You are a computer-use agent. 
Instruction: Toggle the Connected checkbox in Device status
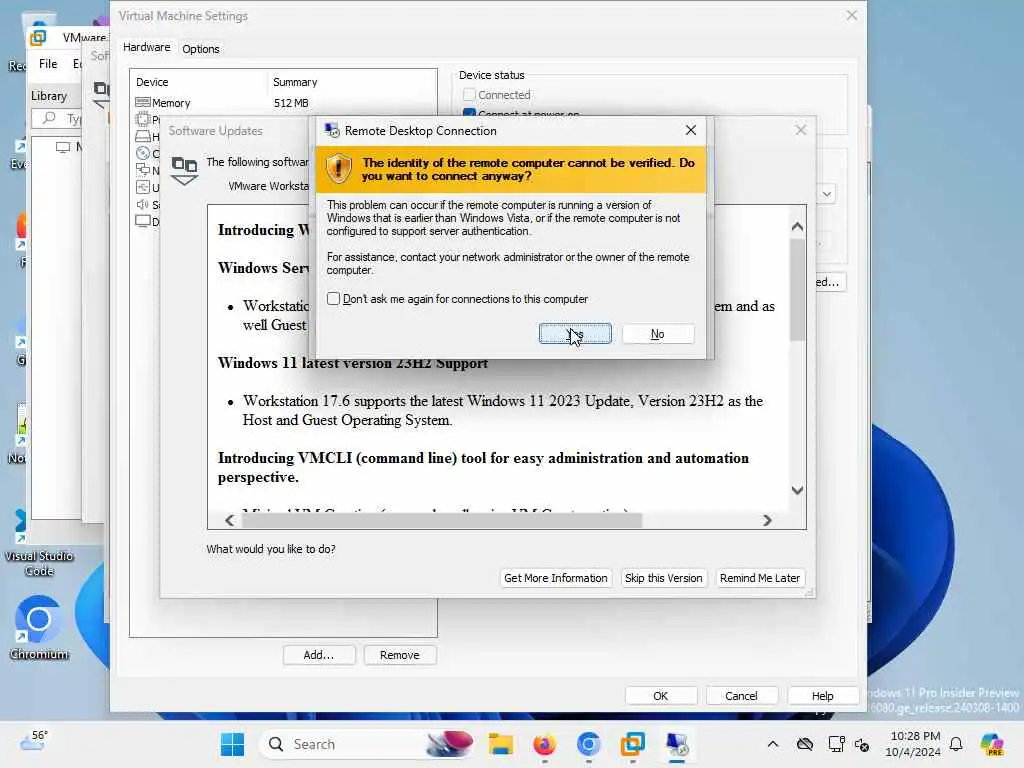tap(469, 95)
